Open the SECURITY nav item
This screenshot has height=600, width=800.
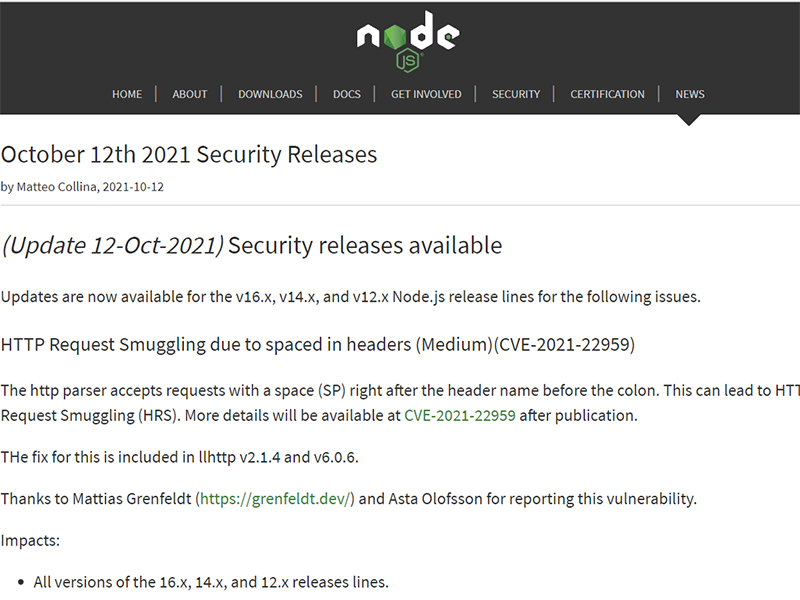point(516,94)
